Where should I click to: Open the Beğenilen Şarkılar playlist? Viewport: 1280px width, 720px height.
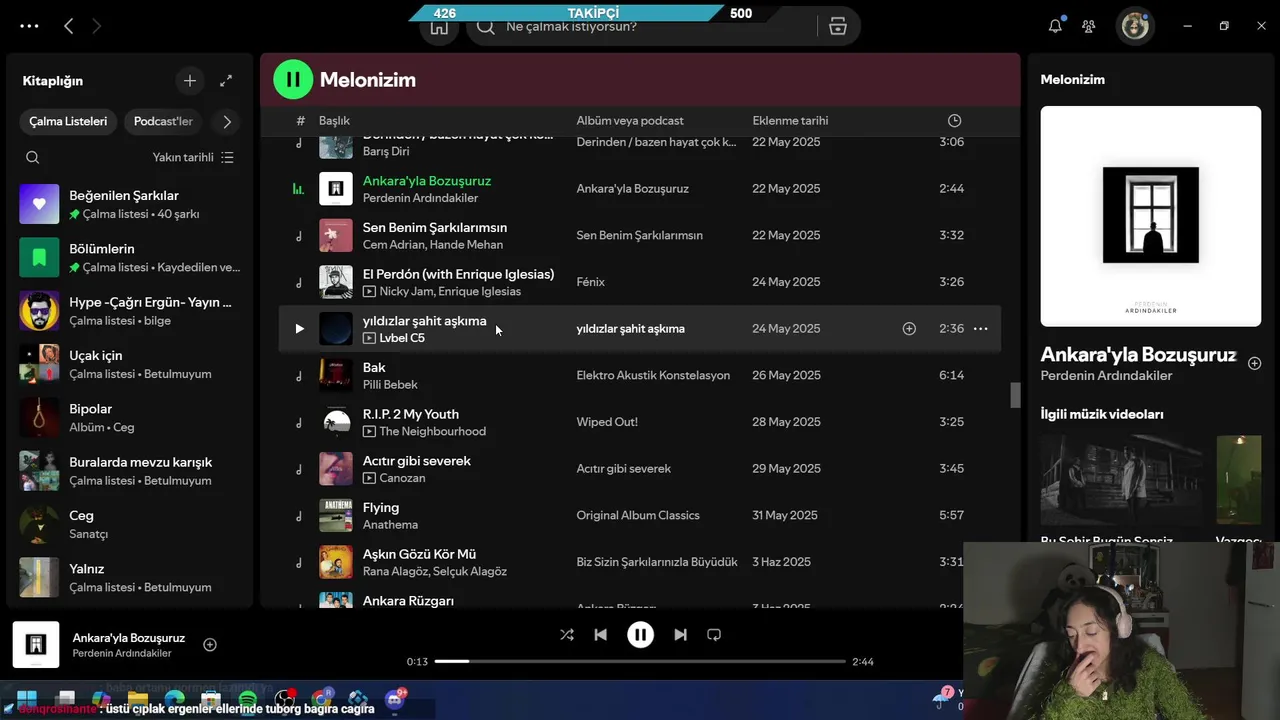tap(130, 204)
